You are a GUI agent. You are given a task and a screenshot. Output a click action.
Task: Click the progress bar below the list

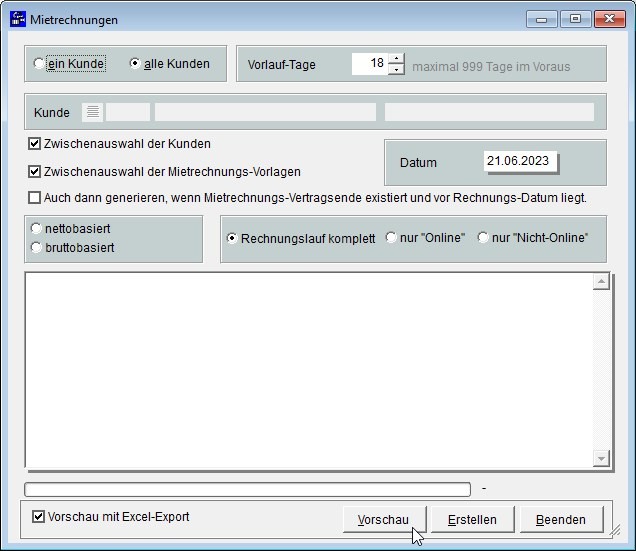[x=247, y=489]
